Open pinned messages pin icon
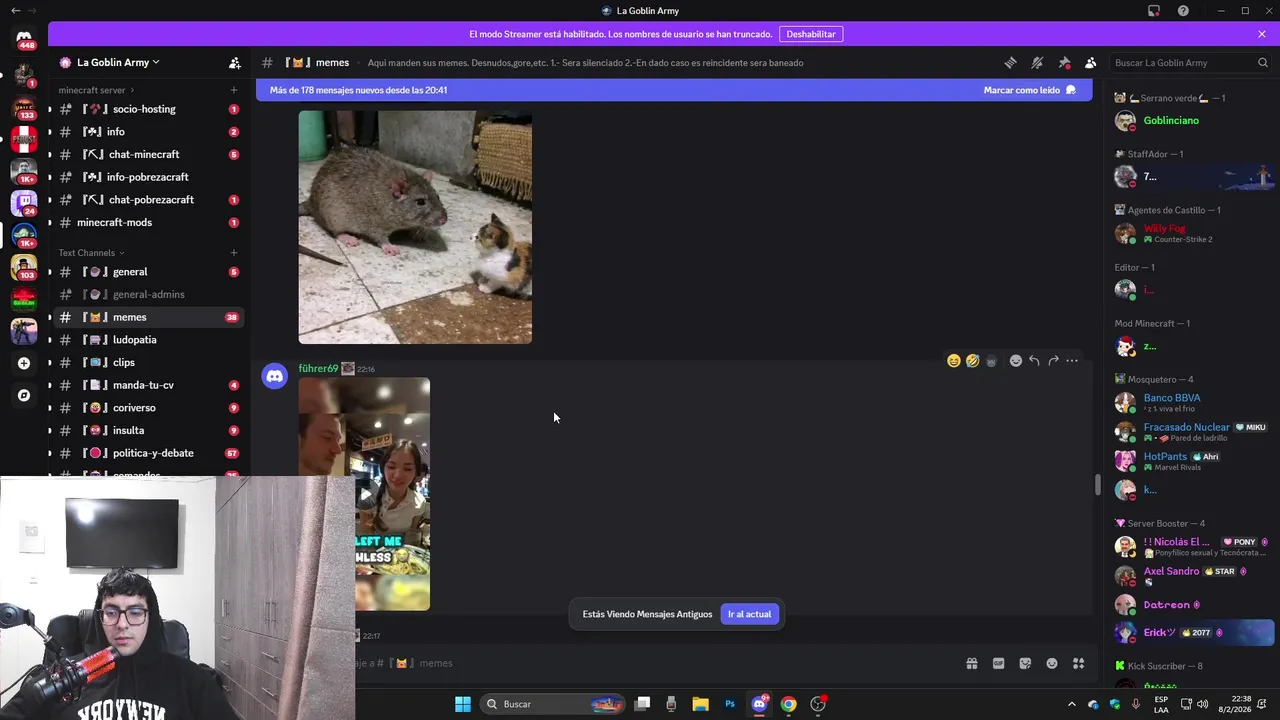The width and height of the screenshot is (1280, 720). [1064, 62]
